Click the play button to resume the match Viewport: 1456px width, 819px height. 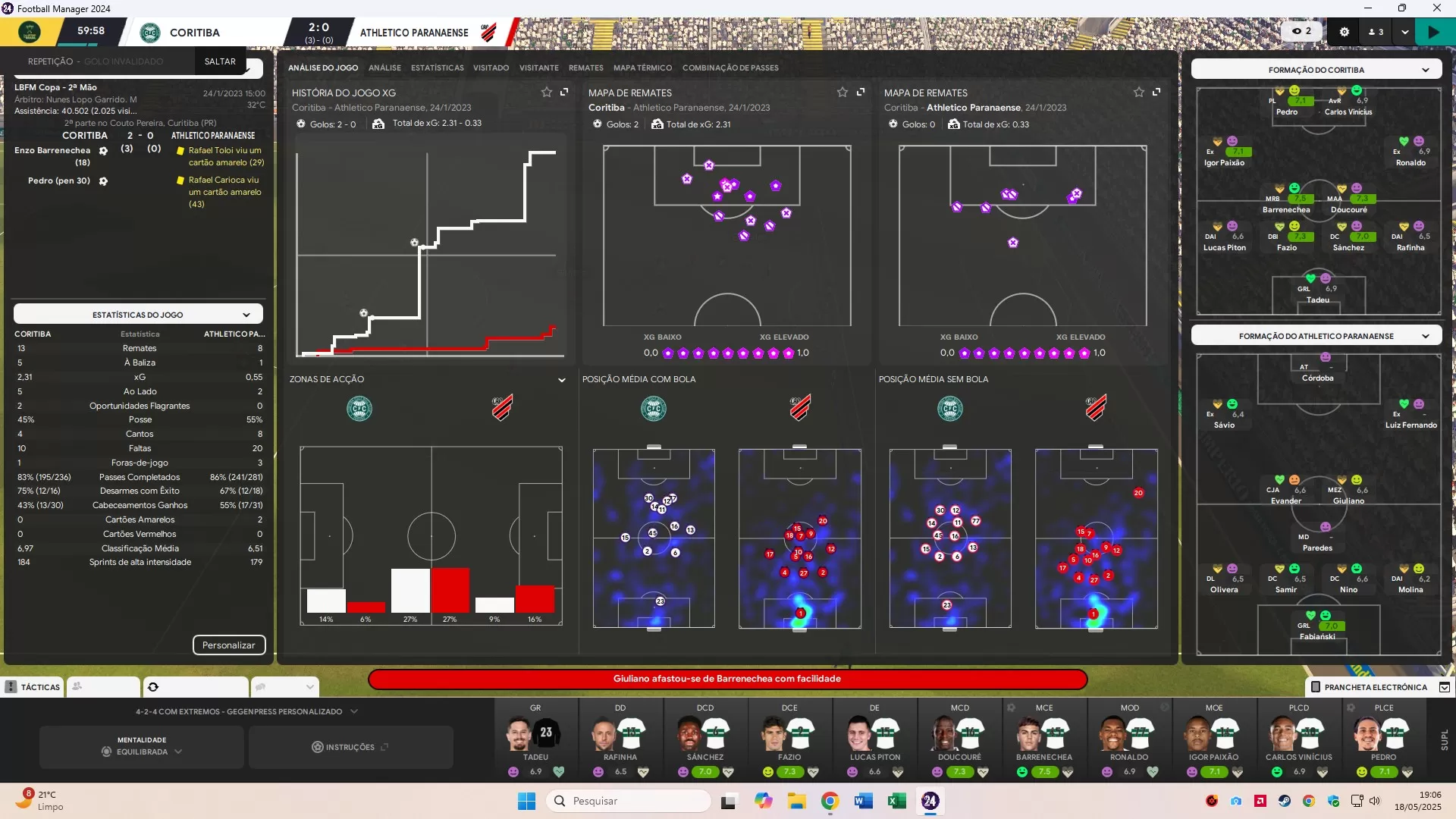[x=1433, y=32]
